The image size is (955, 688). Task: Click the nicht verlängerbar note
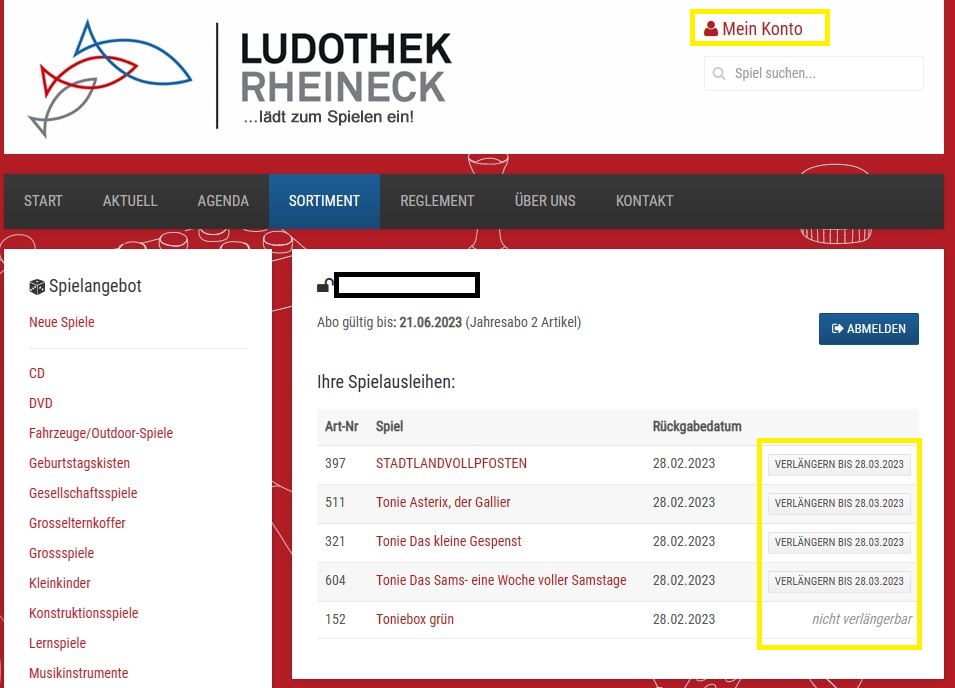(862, 619)
